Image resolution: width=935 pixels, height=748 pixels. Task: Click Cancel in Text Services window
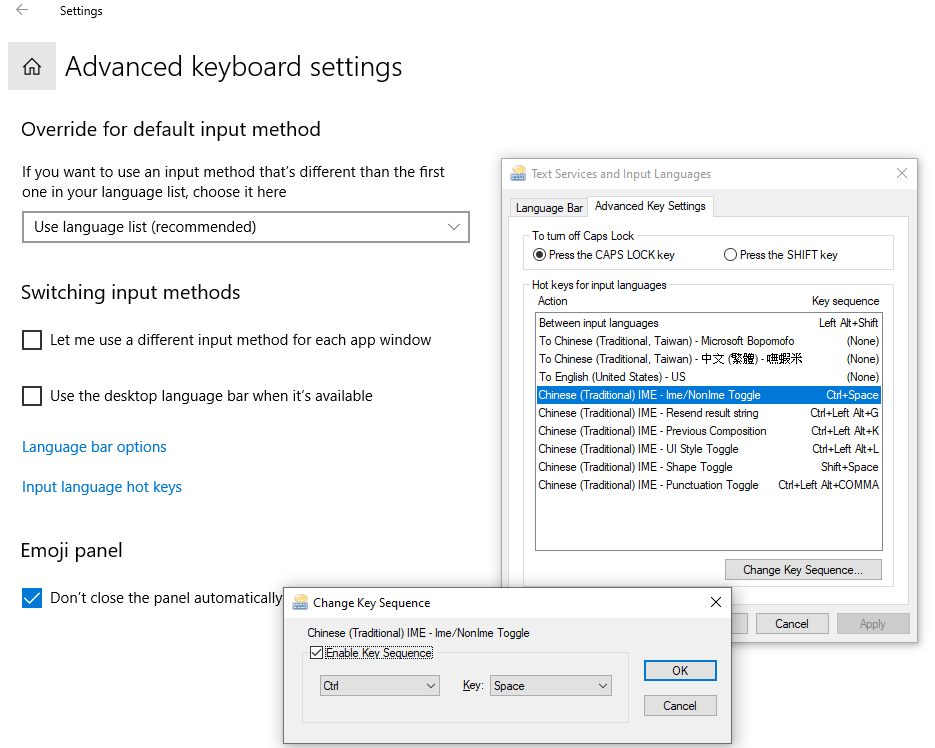pyautogui.click(x=792, y=623)
